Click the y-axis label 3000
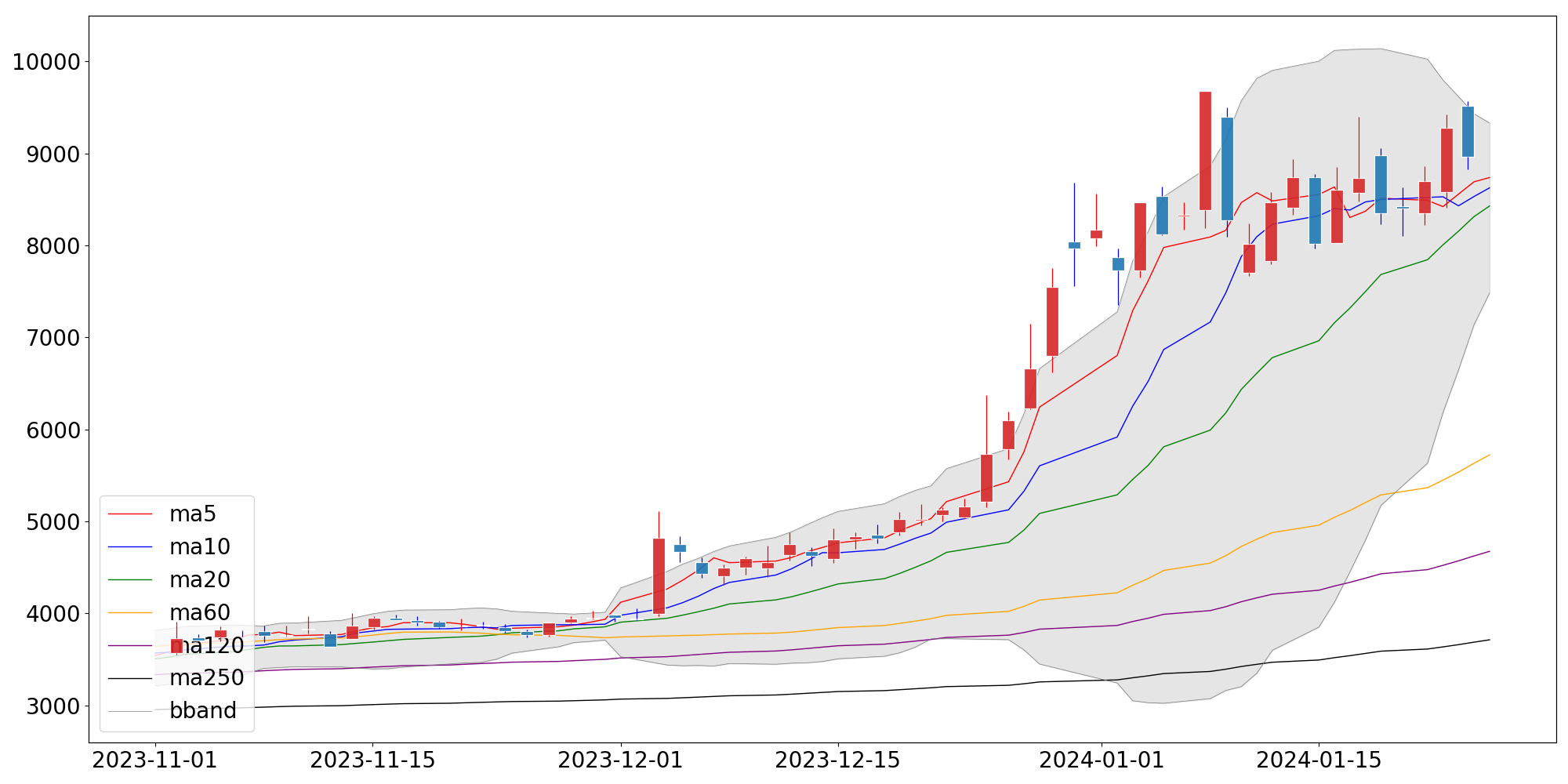The height and width of the screenshot is (784, 1568). click(53, 706)
